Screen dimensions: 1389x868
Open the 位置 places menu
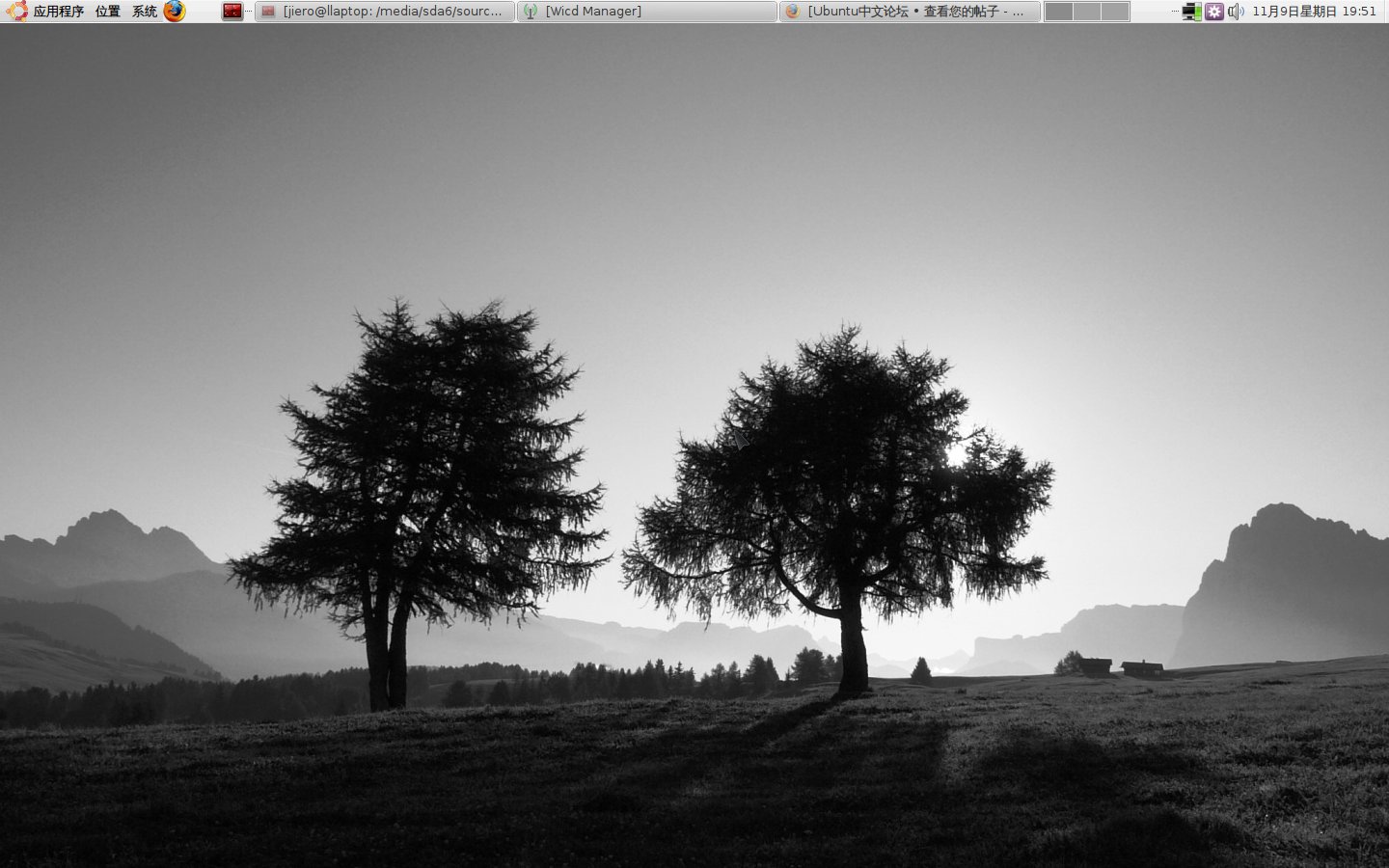[x=108, y=12]
